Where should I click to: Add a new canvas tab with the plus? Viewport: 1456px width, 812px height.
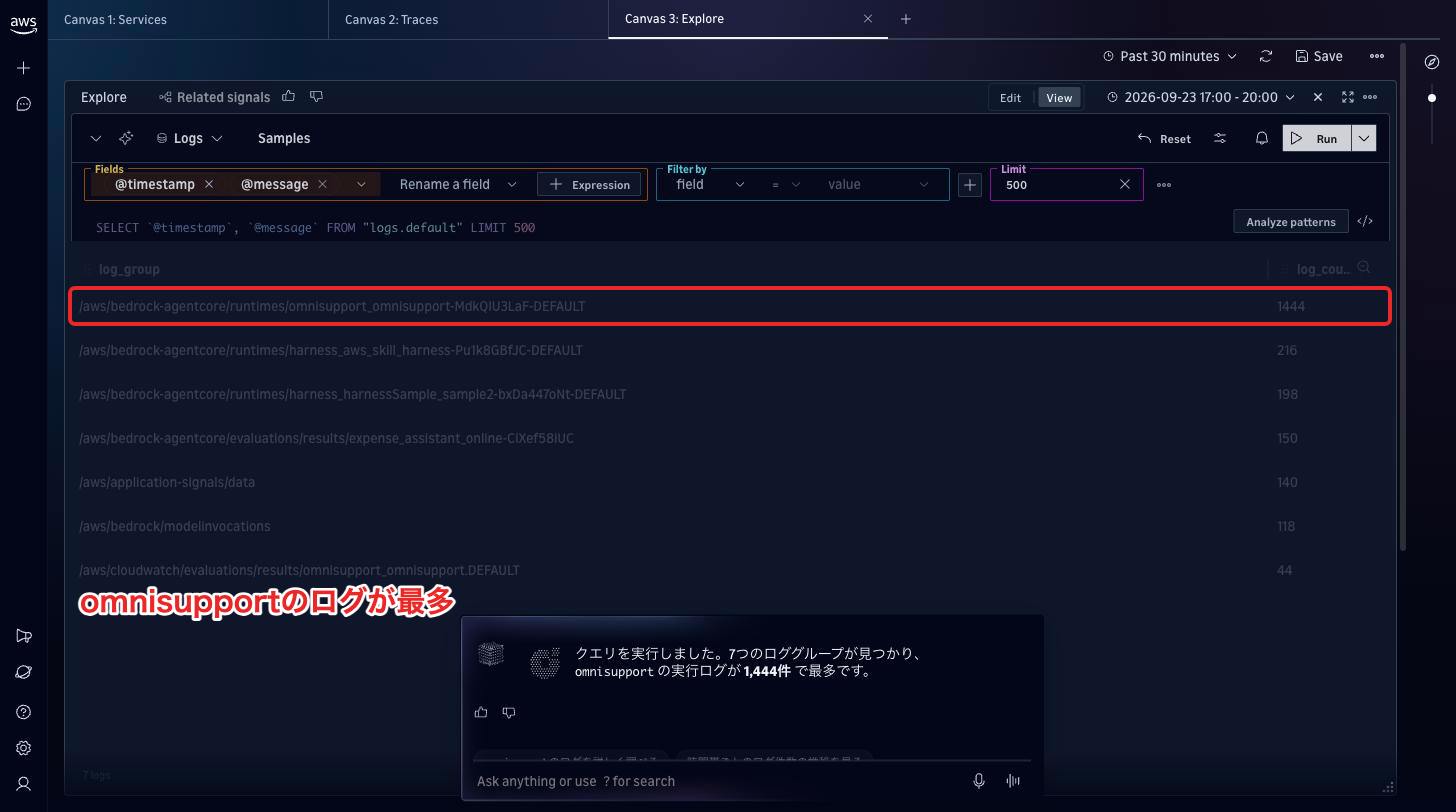point(905,19)
